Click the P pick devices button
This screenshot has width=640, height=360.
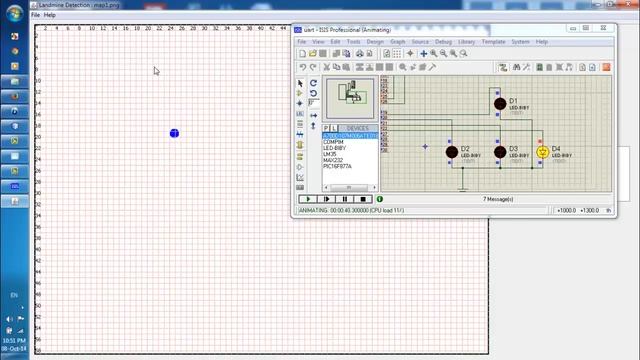(326, 128)
